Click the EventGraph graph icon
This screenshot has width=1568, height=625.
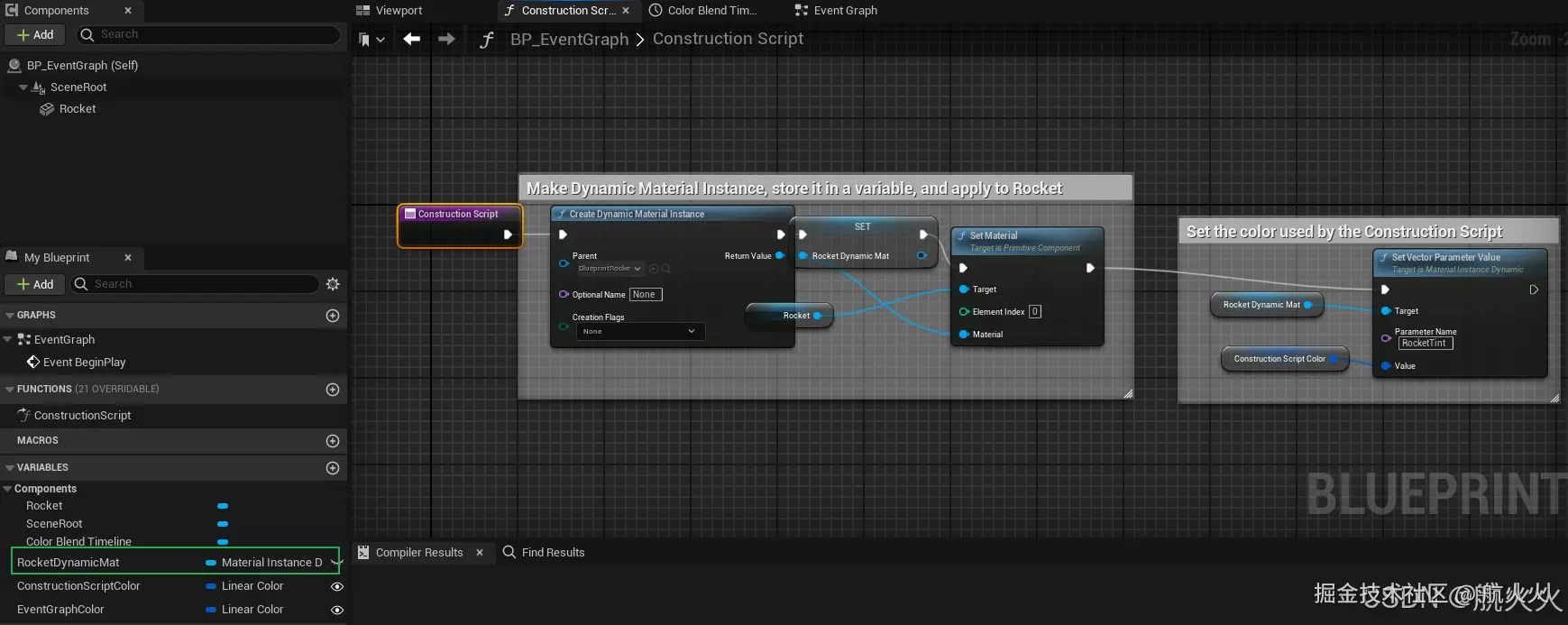(24, 340)
